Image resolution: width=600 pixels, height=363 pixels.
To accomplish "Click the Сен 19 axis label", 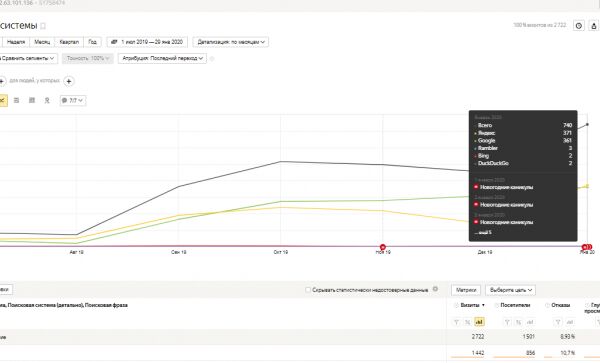I will tap(179, 252).
